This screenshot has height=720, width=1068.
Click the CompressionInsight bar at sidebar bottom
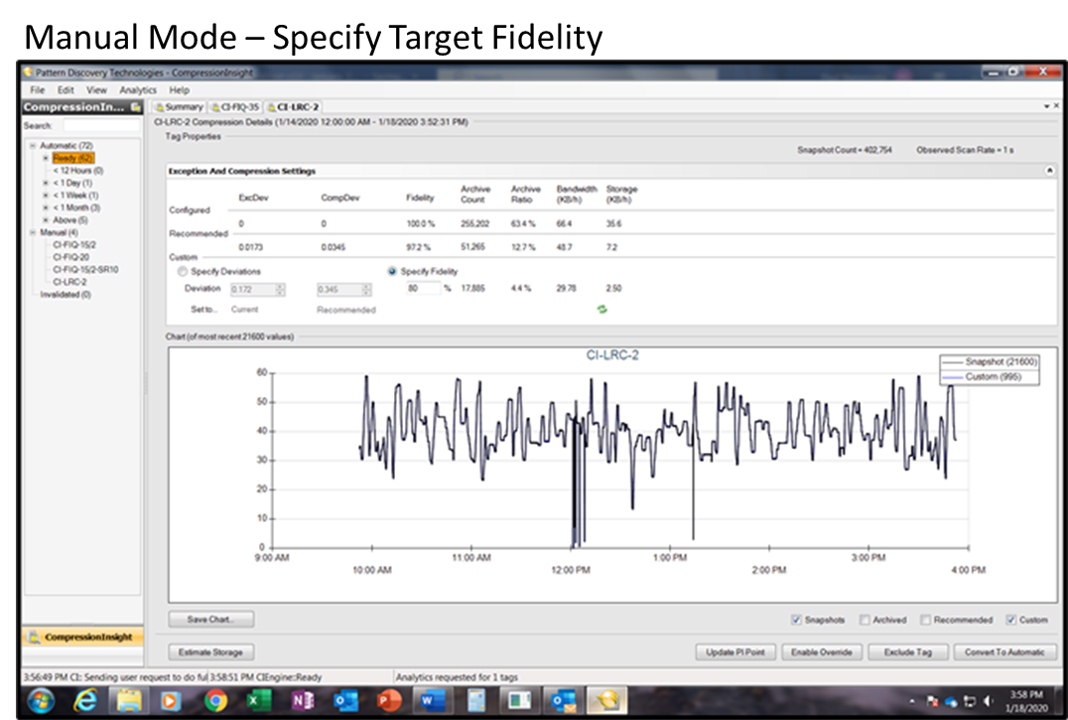click(82, 637)
